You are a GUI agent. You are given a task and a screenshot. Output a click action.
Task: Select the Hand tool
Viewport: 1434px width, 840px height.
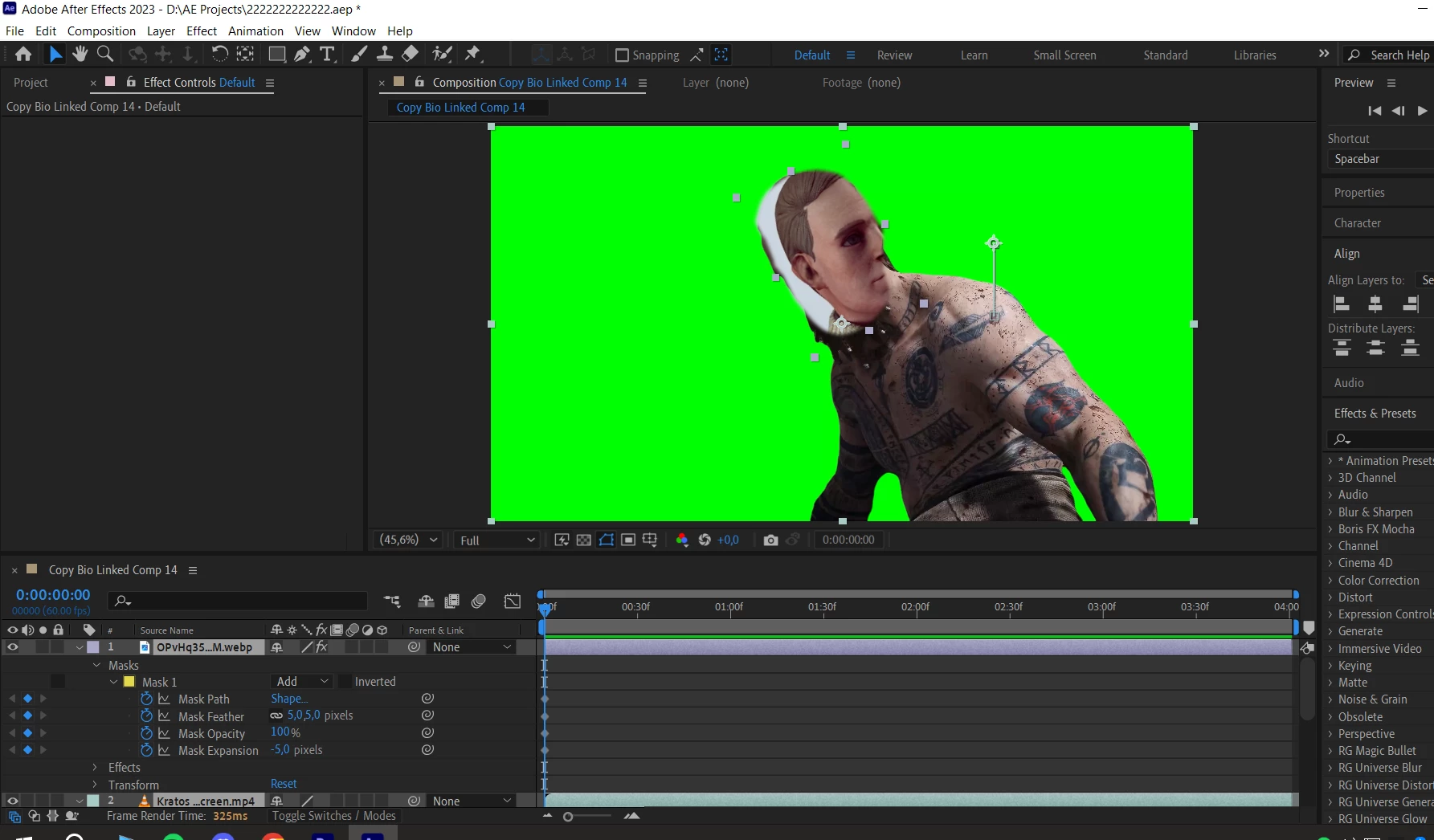coord(80,54)
